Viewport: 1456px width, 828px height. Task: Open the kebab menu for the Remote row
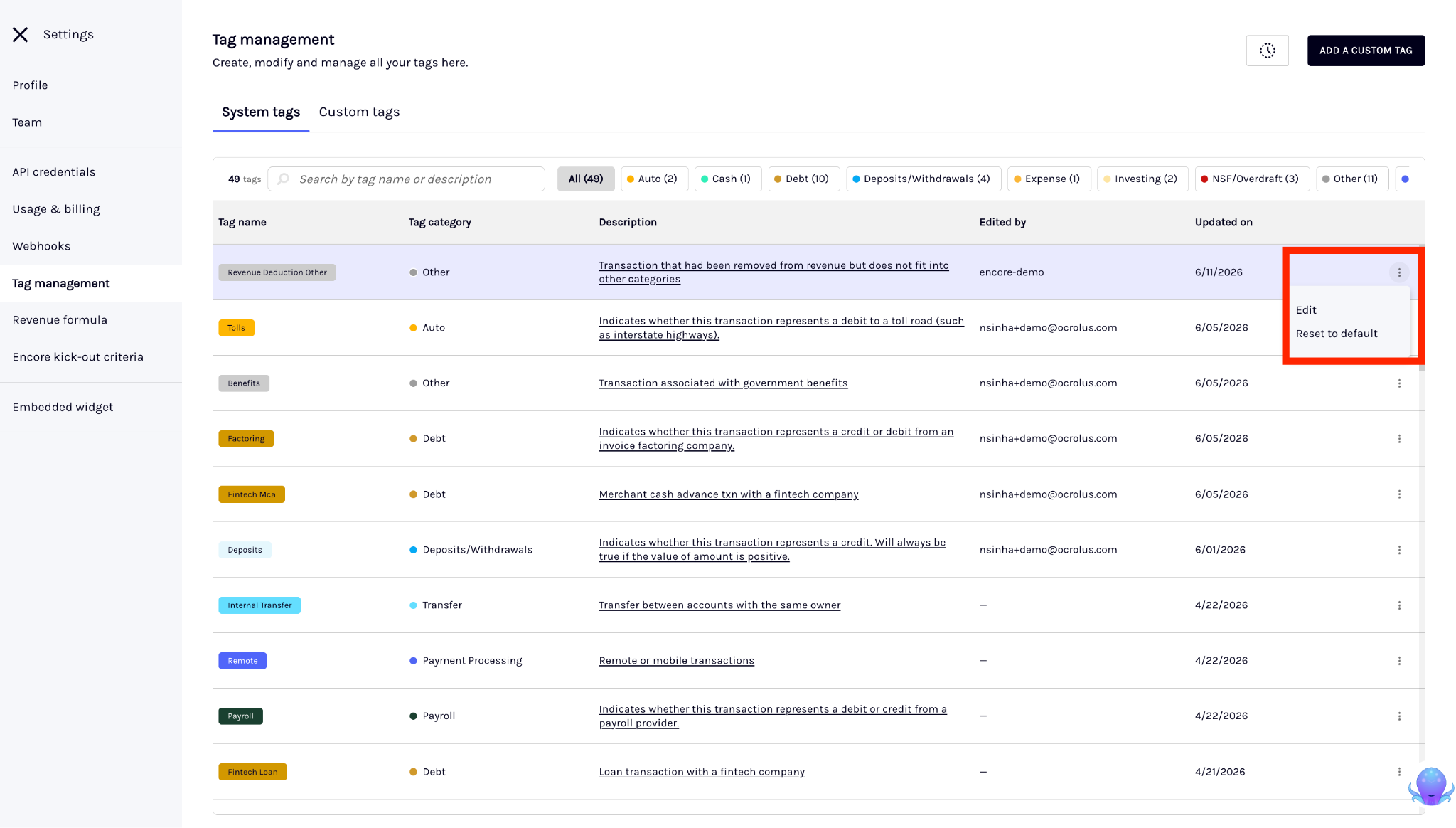(1399, 661)
